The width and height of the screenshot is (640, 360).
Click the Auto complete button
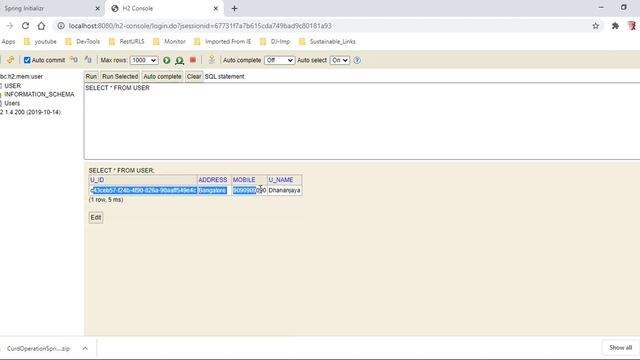pyautogui.click(x=162, y=76)
